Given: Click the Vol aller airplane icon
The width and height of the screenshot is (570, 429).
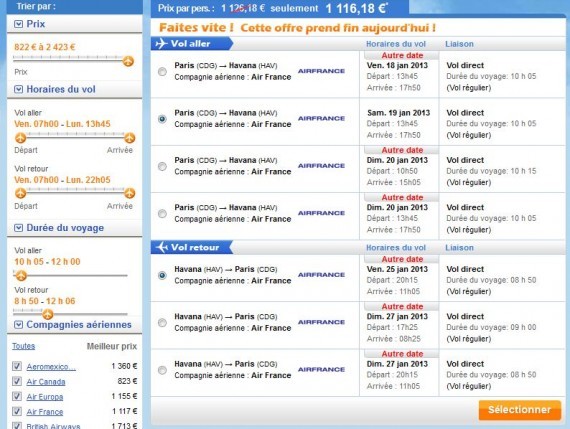Looking at the screenshot, I should pyautogui.click(x=161, y=44).
